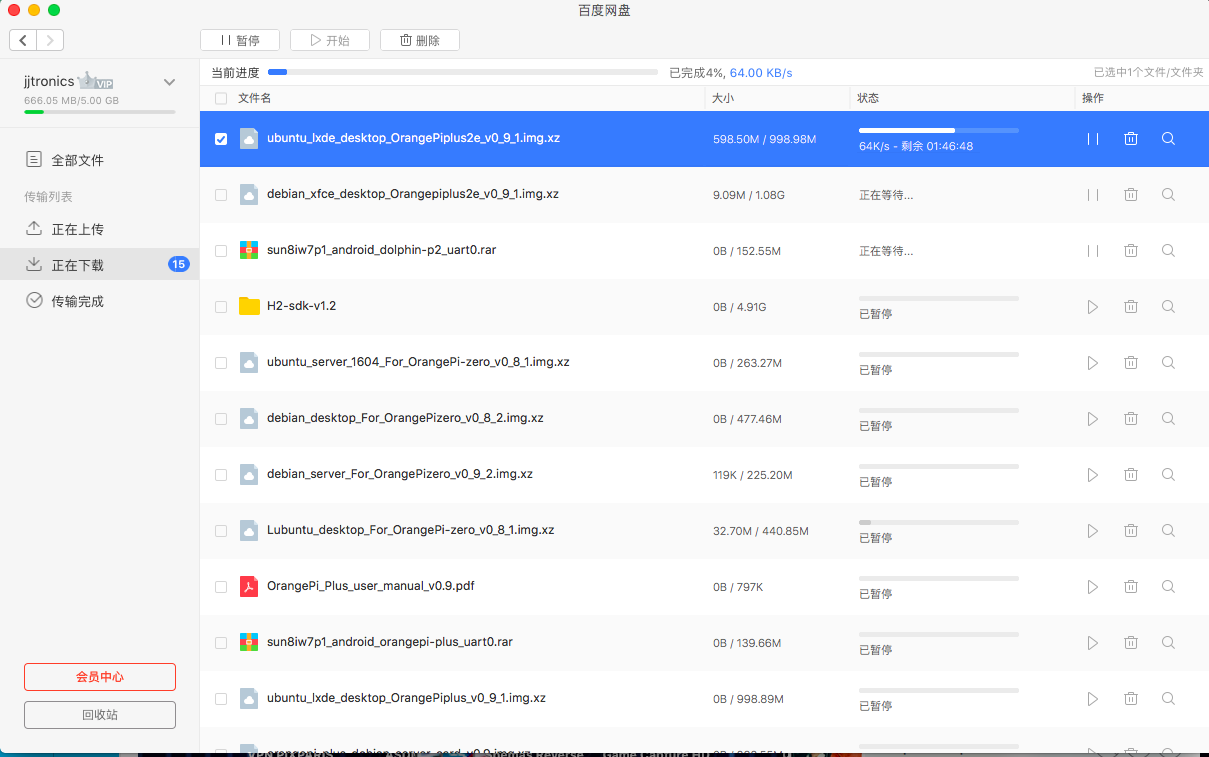Open 回收站 recycle bin
The width and height of the screenshot is (1209, 757).
pos(100,715)
